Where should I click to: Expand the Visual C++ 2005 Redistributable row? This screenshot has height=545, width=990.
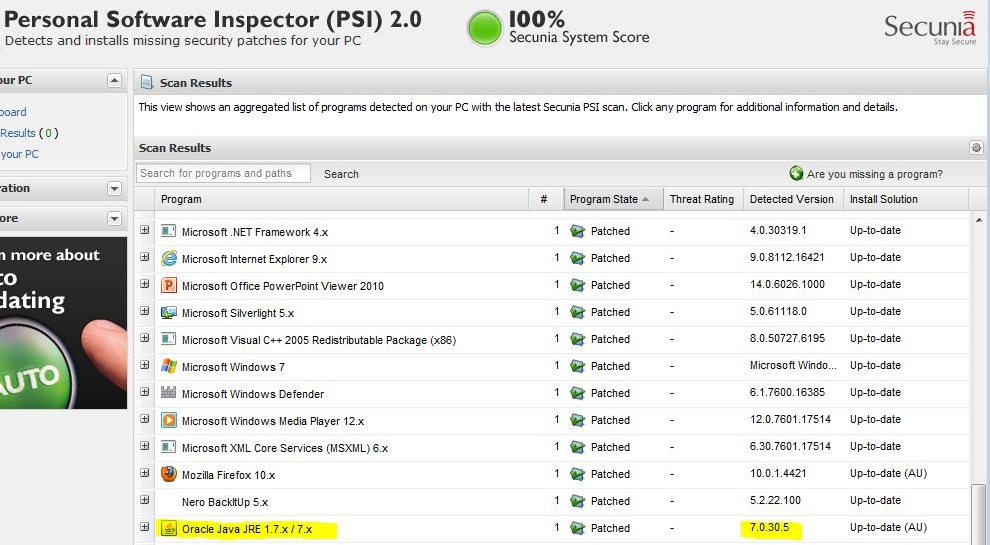point(145,338)
